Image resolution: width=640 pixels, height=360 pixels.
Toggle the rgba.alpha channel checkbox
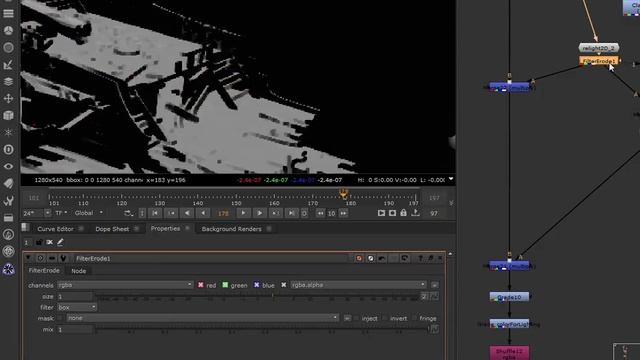(284, 285)
